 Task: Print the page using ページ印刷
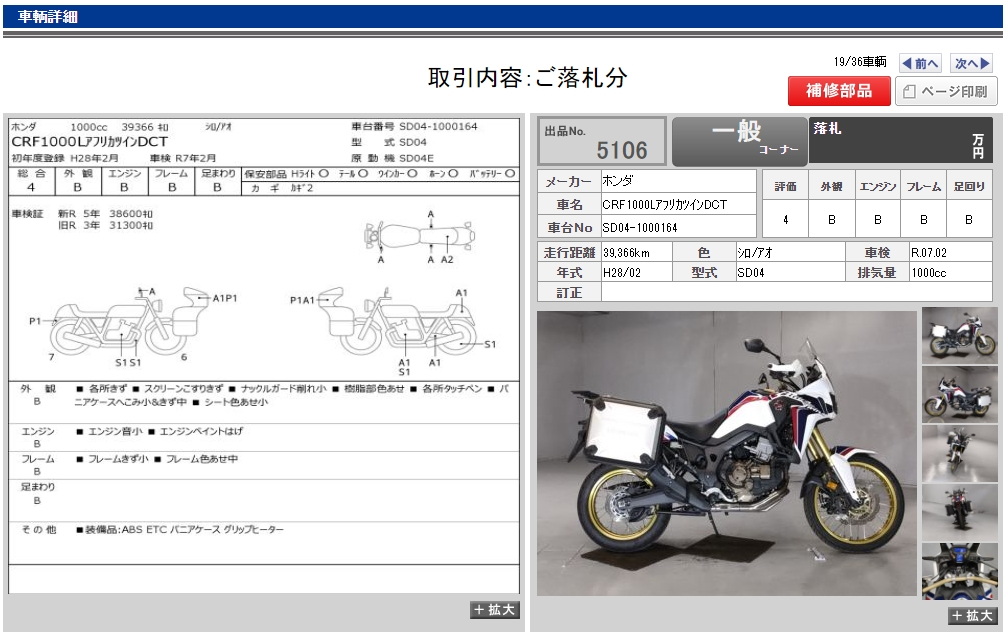945,92
